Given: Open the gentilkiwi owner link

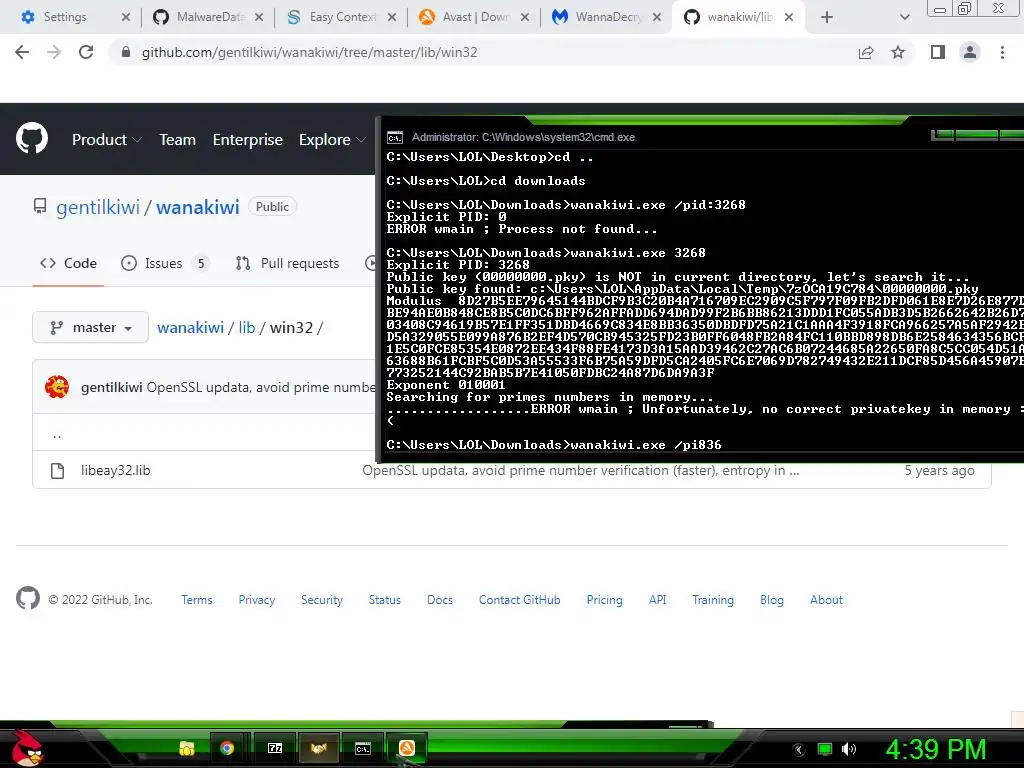Looking at the screenshot, I should point(98,207).
